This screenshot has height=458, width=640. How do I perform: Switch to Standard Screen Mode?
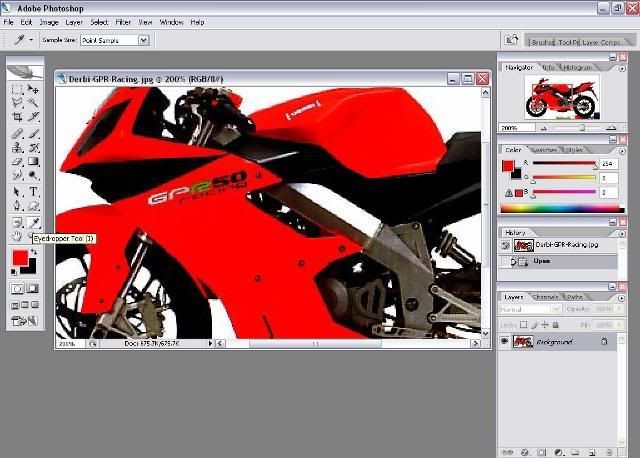(x=15, y=305)
